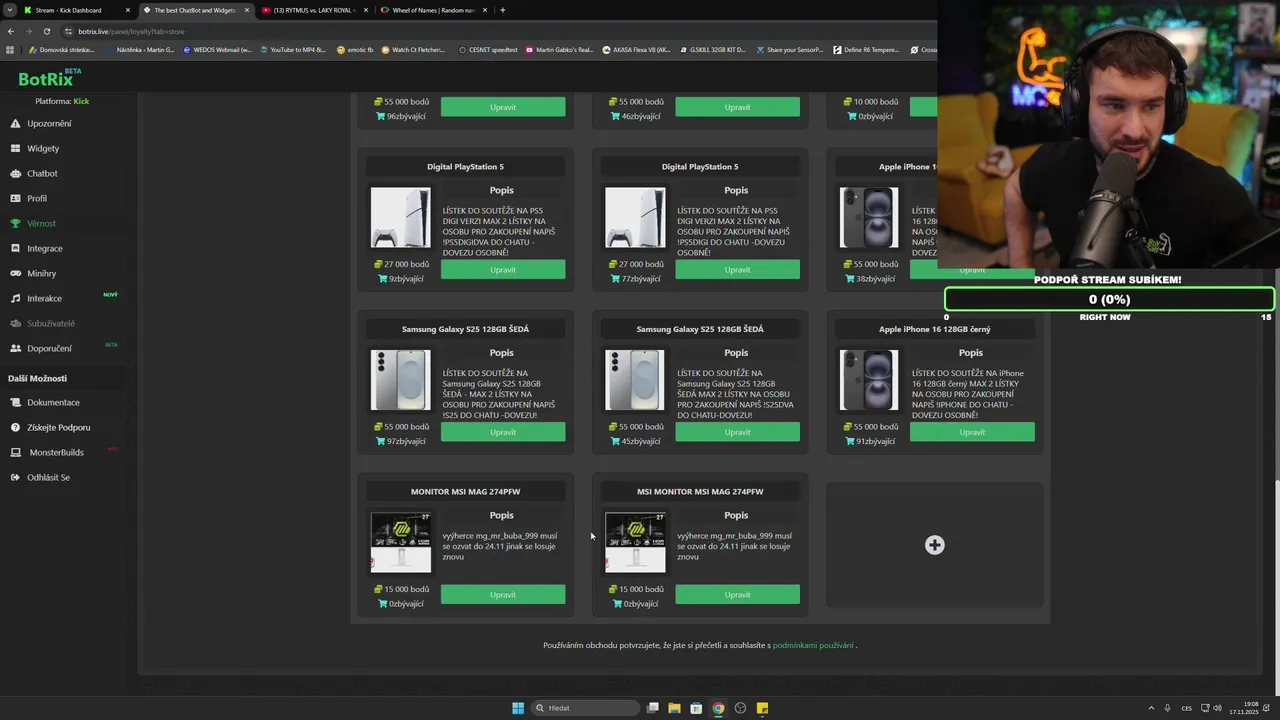Click Upravit on MSI MONITOR MSI MAG card
Image resolution: width=1280 pixels, height=720 pixels.
(737, 595)
